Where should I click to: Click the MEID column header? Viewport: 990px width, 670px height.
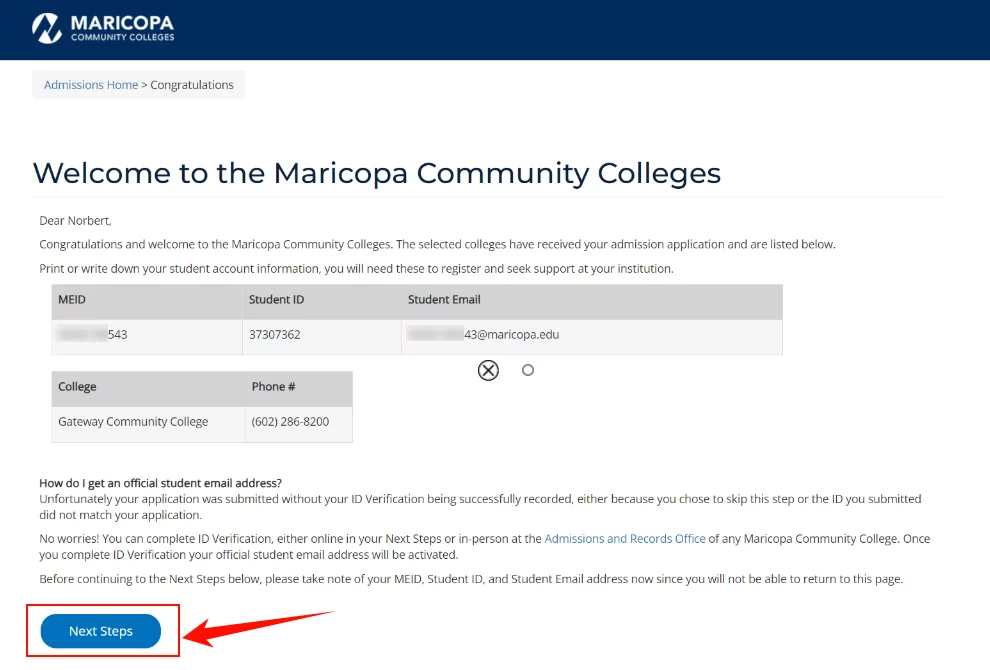click(73, 299)
